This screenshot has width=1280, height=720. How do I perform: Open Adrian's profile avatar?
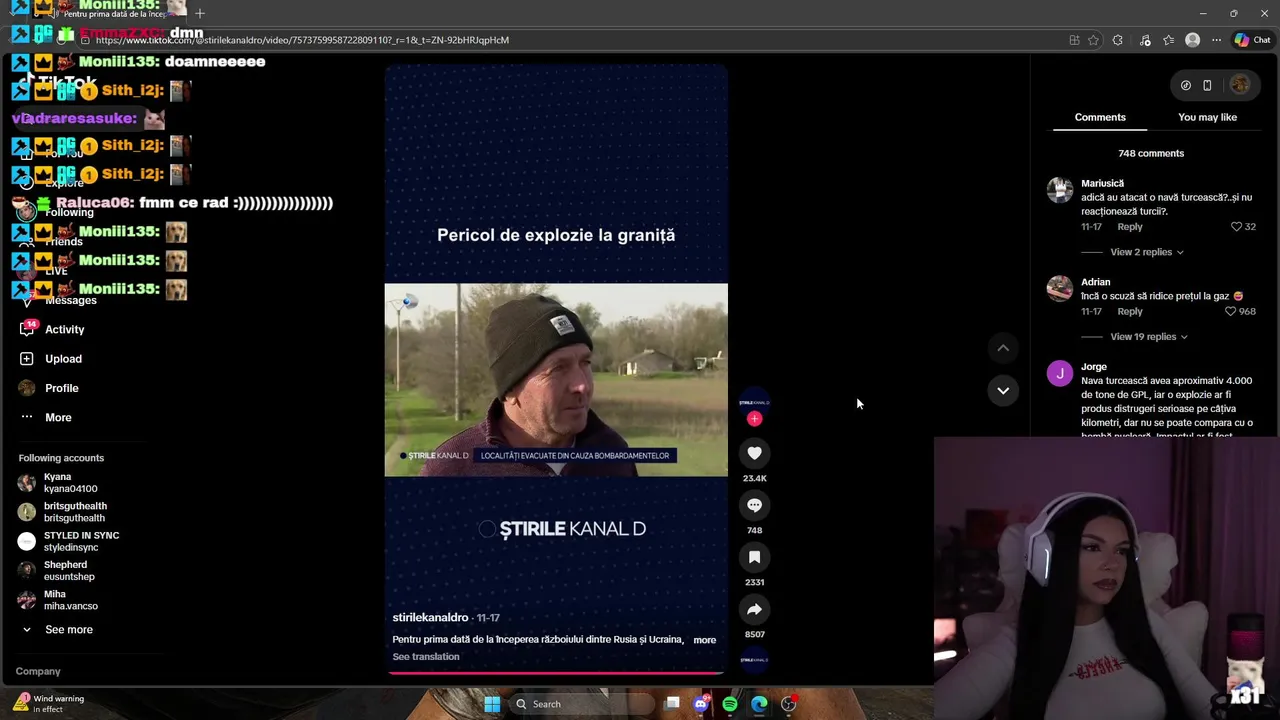tap(1060, 289)
